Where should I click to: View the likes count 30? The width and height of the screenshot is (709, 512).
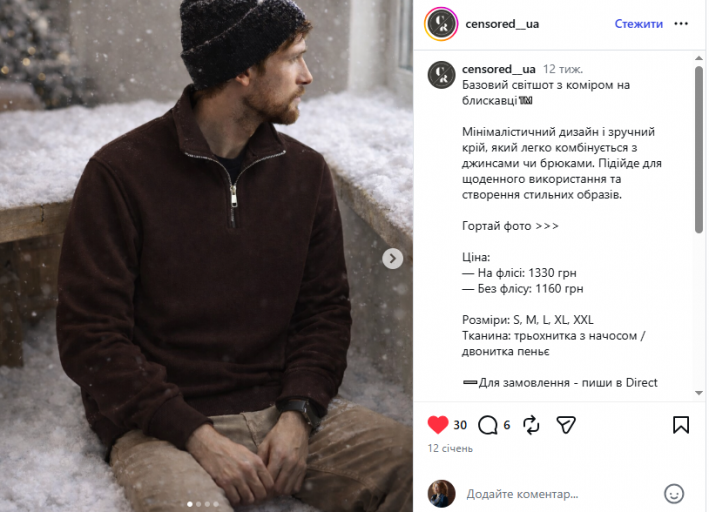click(x=460, y=425)
